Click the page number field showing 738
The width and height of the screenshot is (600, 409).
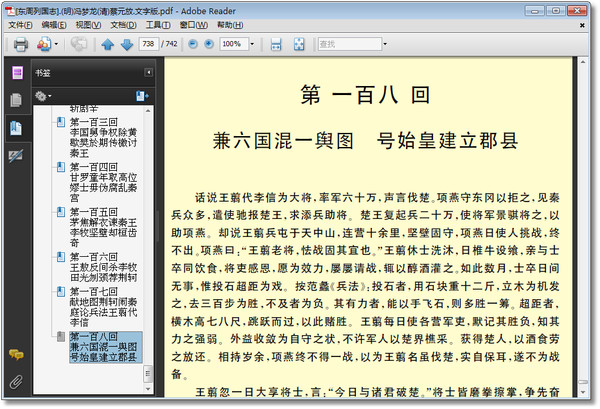(x=148, y=44)
